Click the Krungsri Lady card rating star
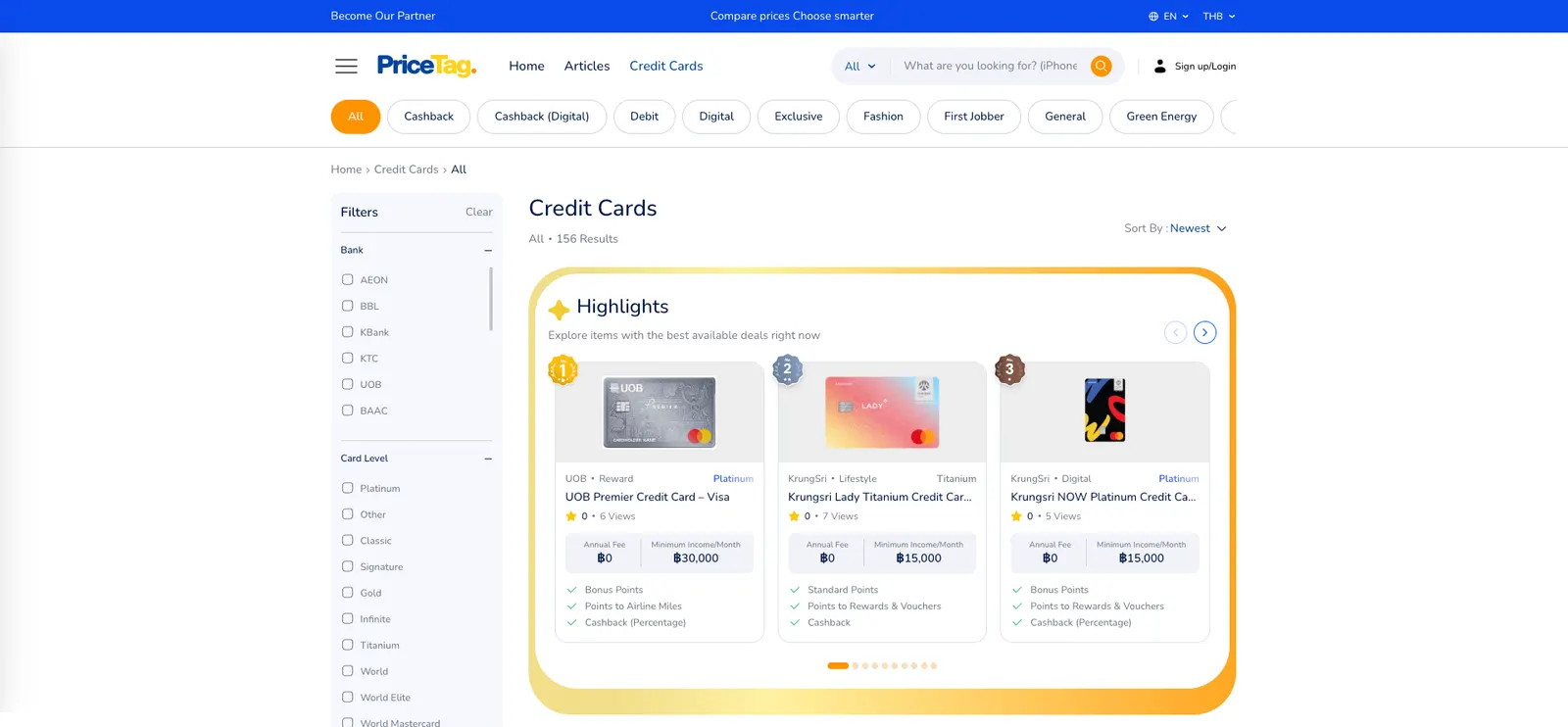1568x727 pixels. point(794,516)
